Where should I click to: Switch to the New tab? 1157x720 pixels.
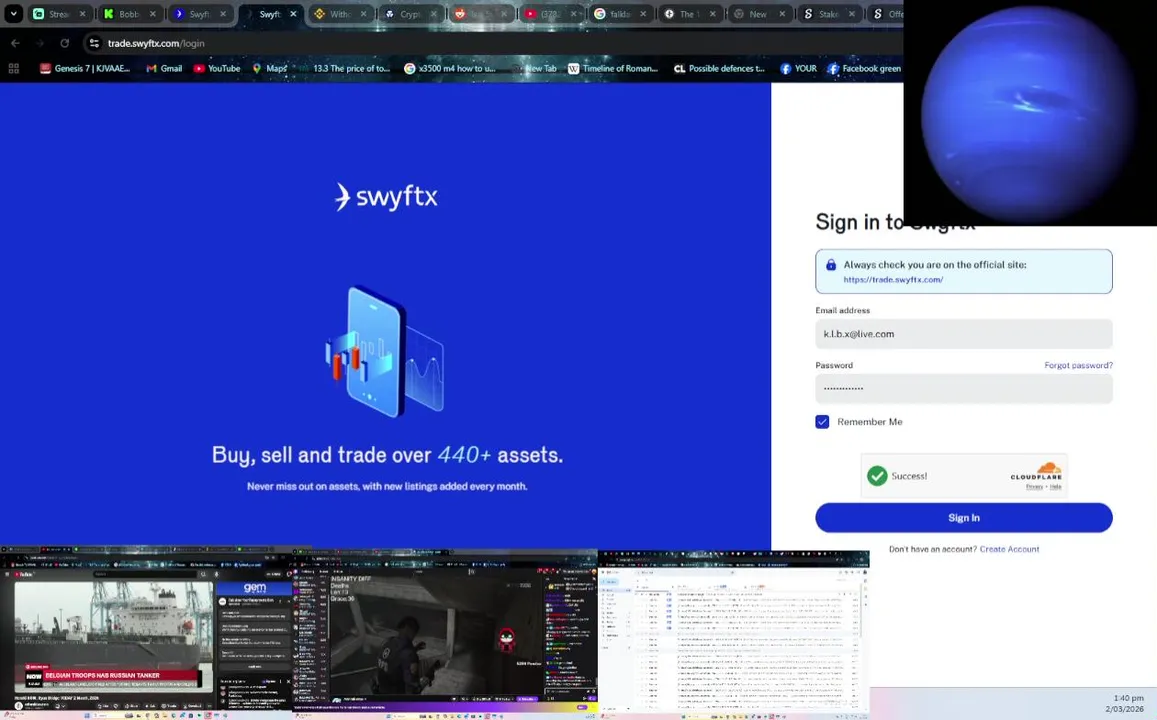[x=758, y=14]
